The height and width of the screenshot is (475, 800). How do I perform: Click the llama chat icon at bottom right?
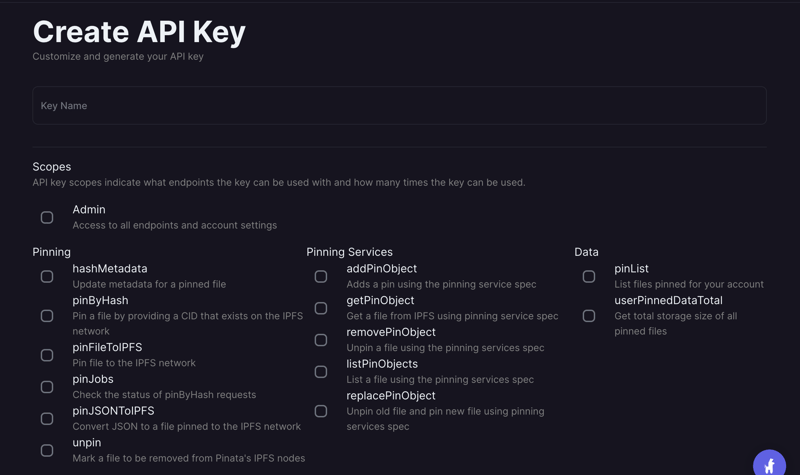coord(769,465)
